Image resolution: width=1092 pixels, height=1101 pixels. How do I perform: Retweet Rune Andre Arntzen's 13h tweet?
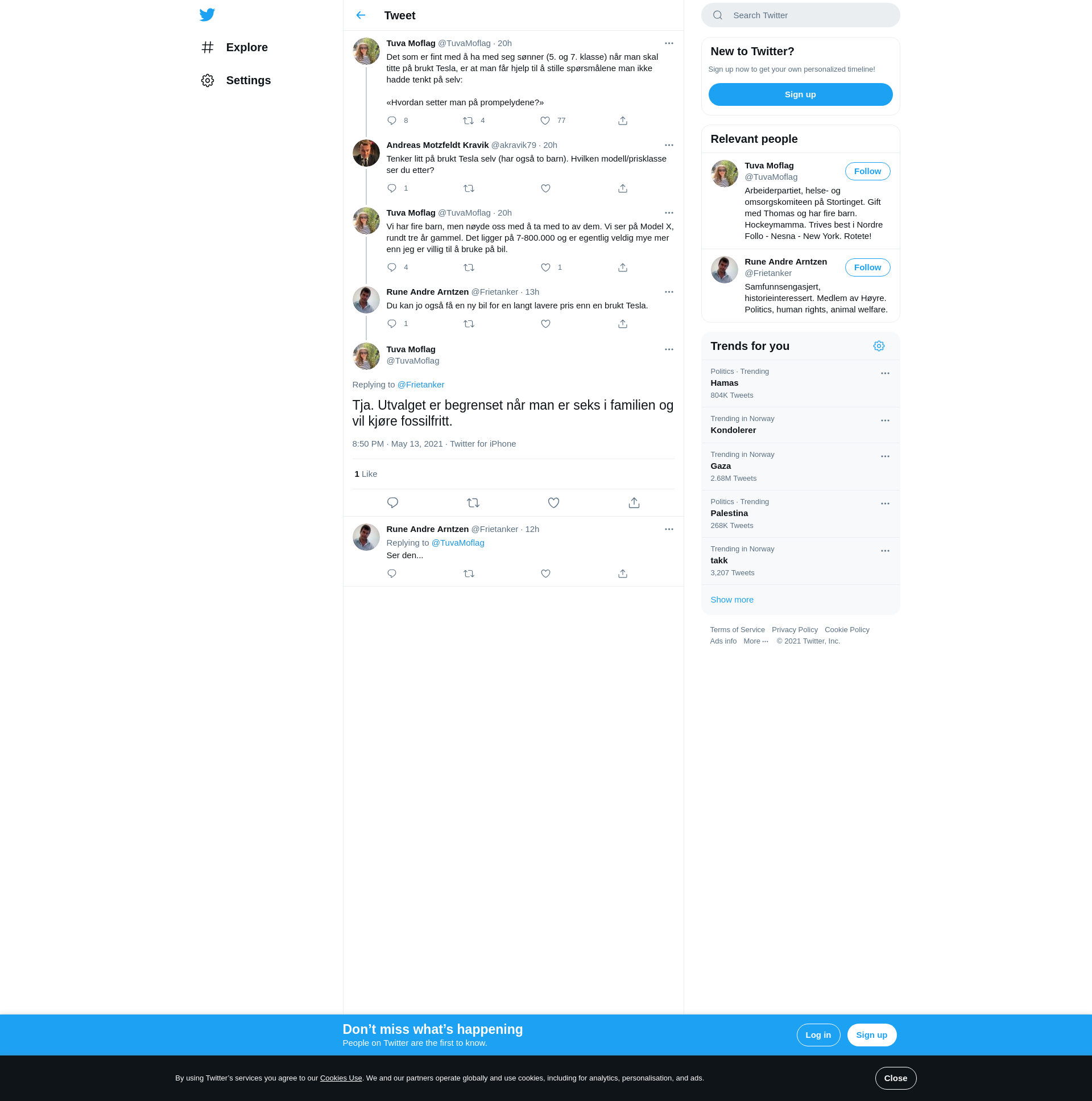point(469,324)
